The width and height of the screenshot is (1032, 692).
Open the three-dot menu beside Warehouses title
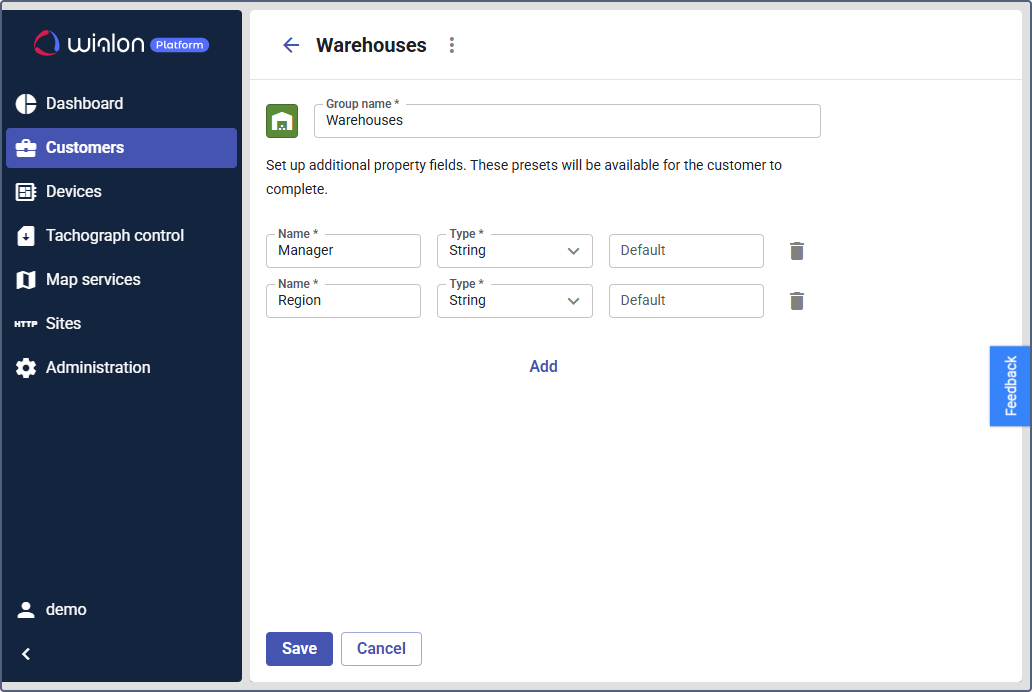pyautogui.click(x=452, y=45)
